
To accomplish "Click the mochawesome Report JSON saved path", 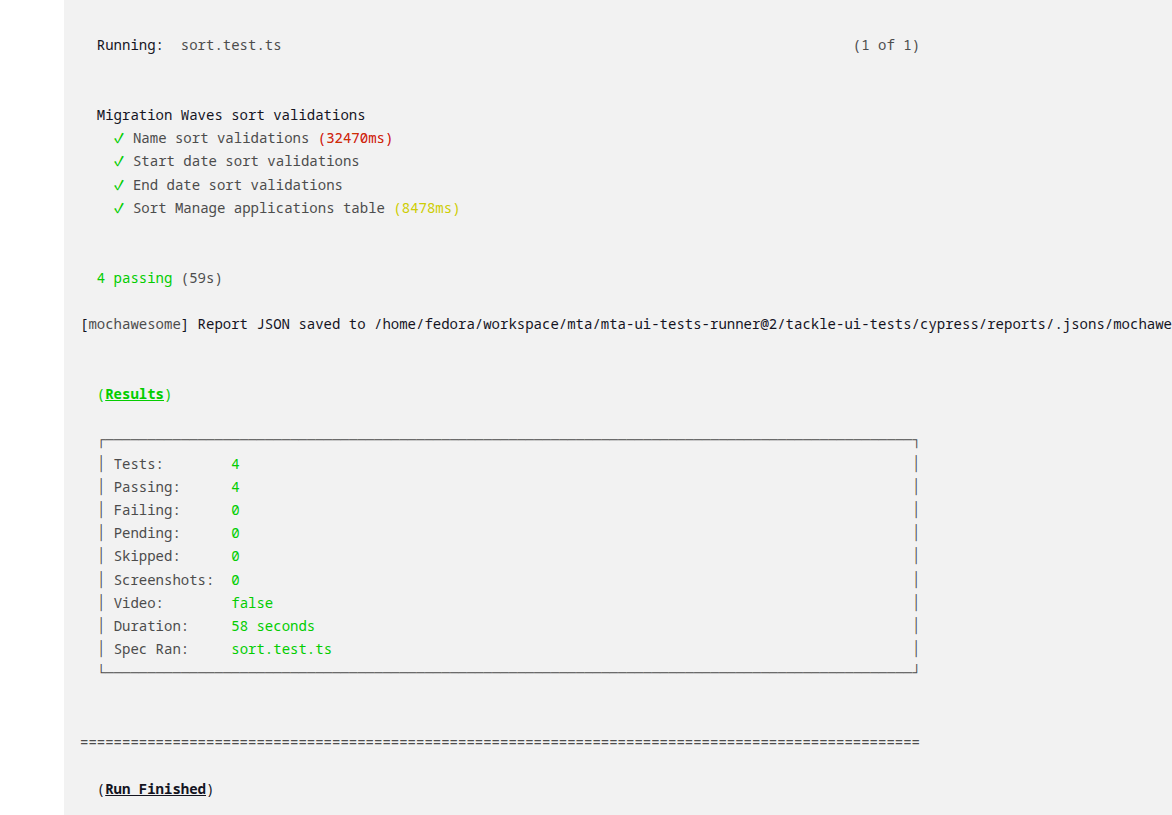I will point(760,324).
